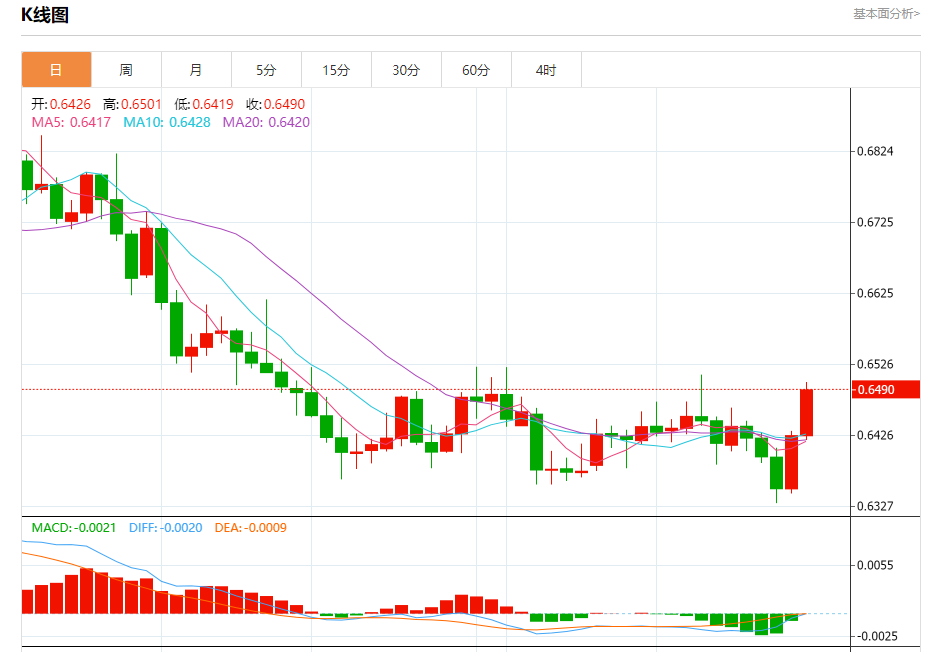Click the 0.6526 price axis label
Screen dimensions: 931x652
pos(875,365)
